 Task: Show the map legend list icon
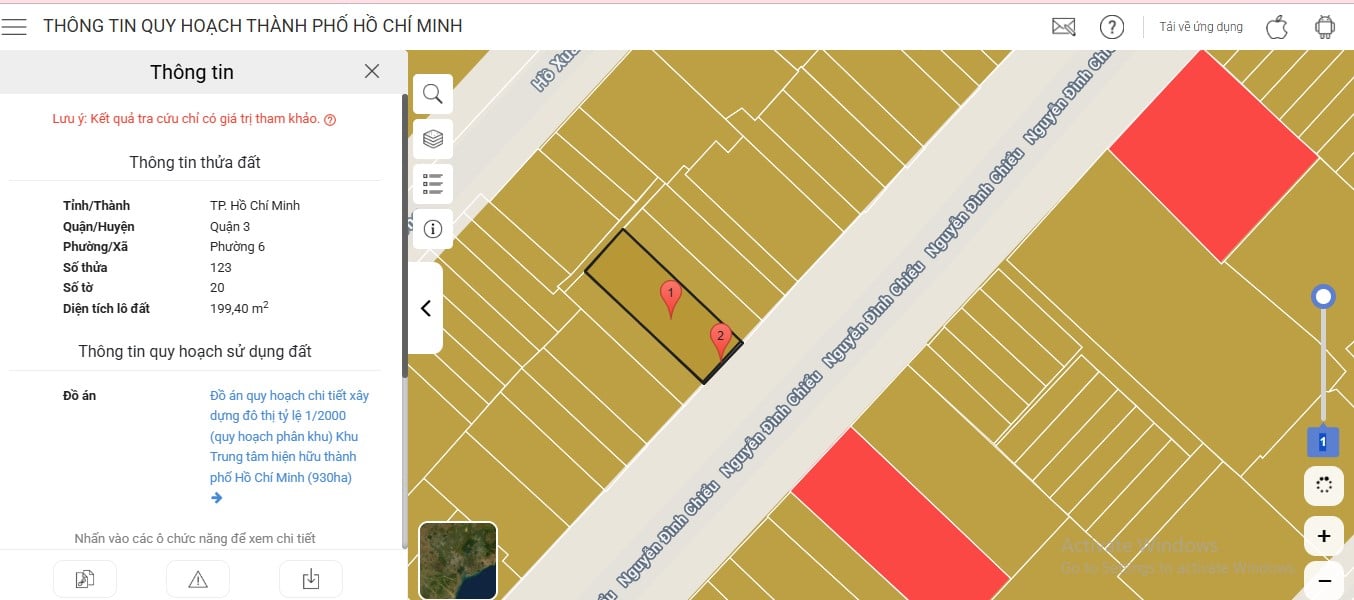point(433,184)
